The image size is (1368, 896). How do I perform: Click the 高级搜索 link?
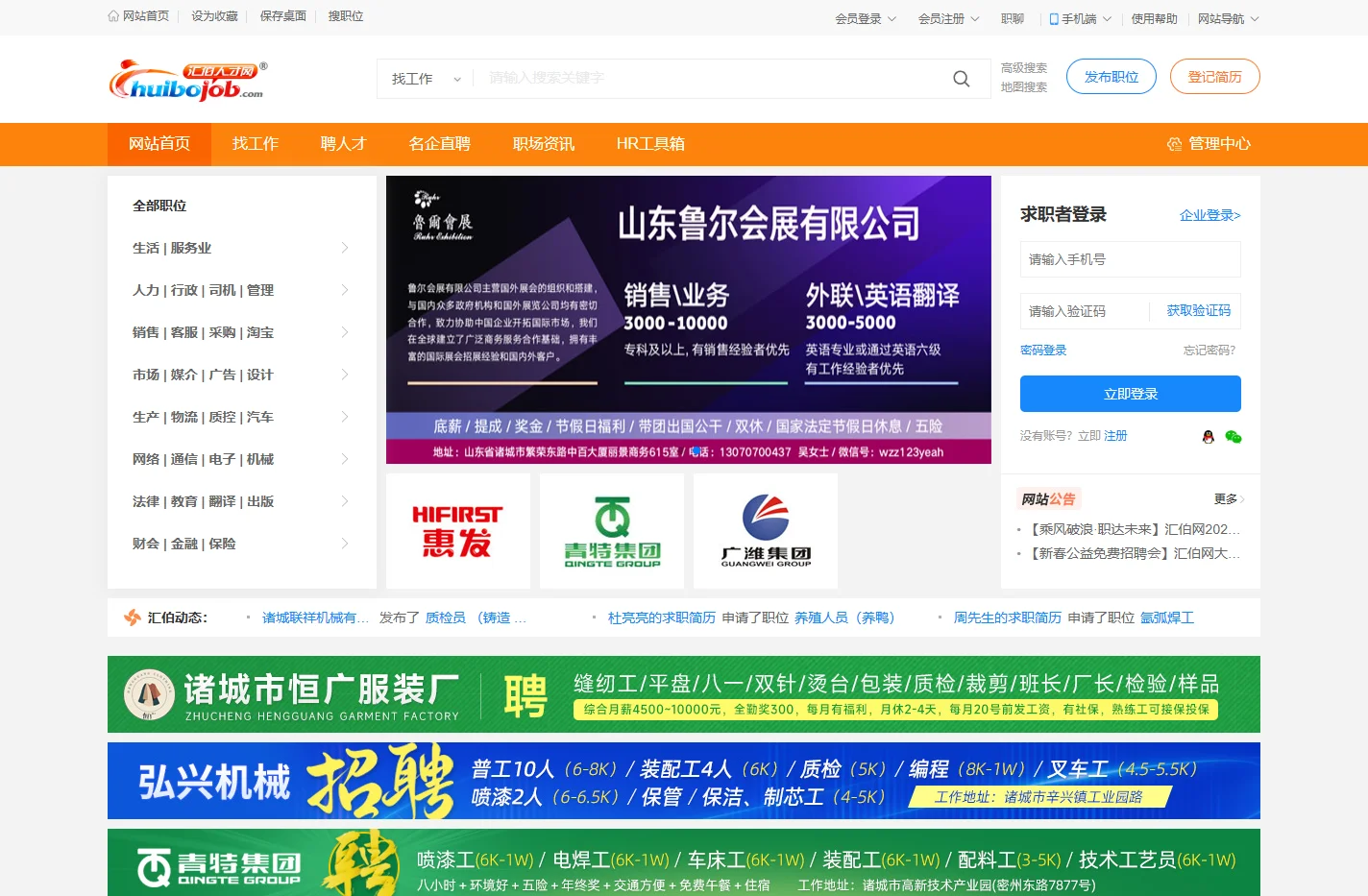coord(1024,68)
